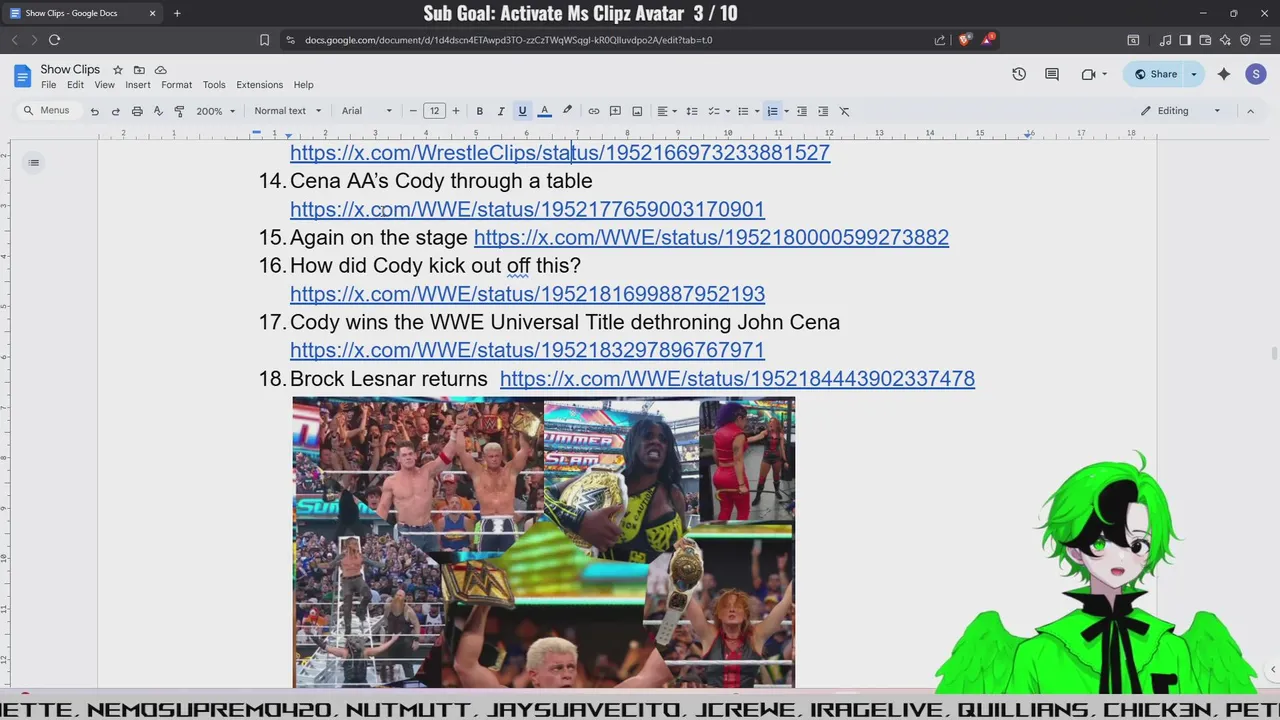Open the Editing mode dropdown
Screen dimensions: 1280x720
pos(1181,111)
